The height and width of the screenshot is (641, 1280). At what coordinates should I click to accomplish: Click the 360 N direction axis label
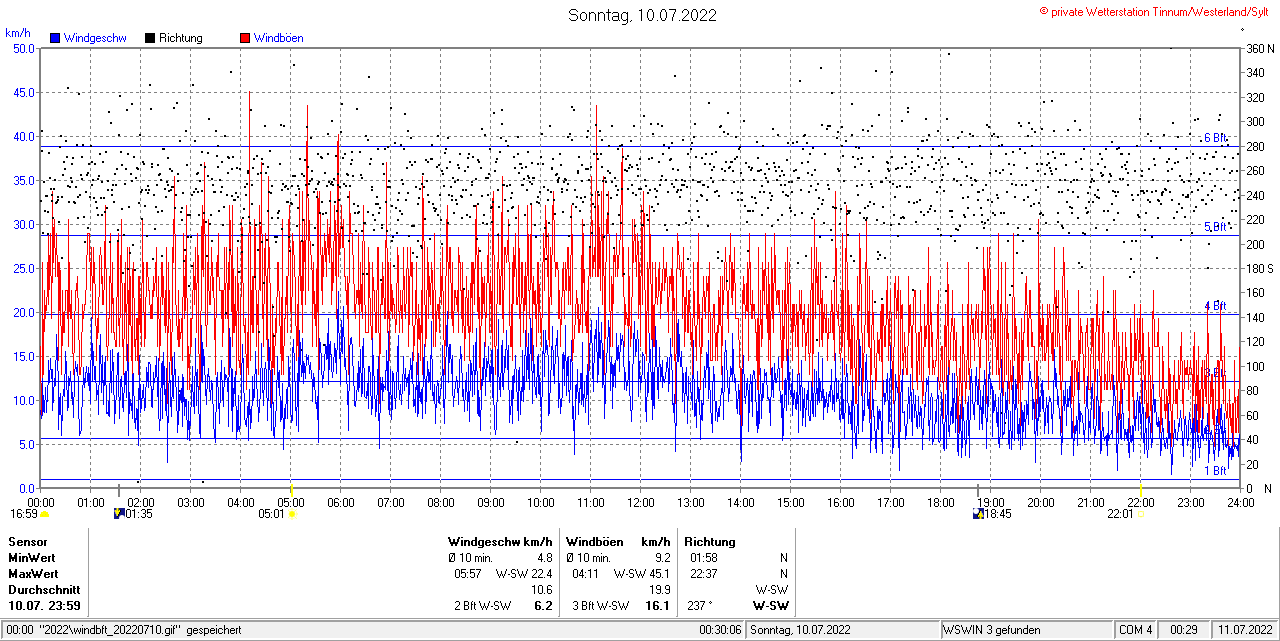[x=1259, y=48]
